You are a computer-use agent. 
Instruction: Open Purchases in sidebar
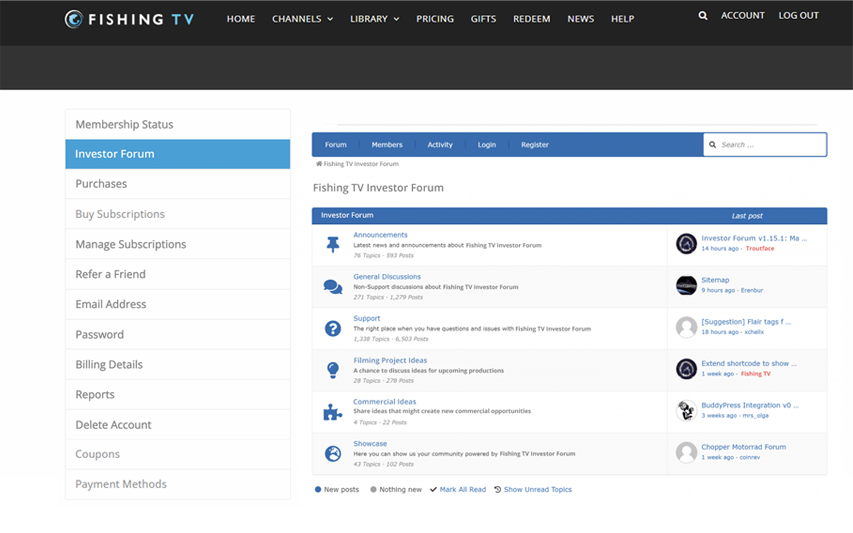tap(178, 184)
